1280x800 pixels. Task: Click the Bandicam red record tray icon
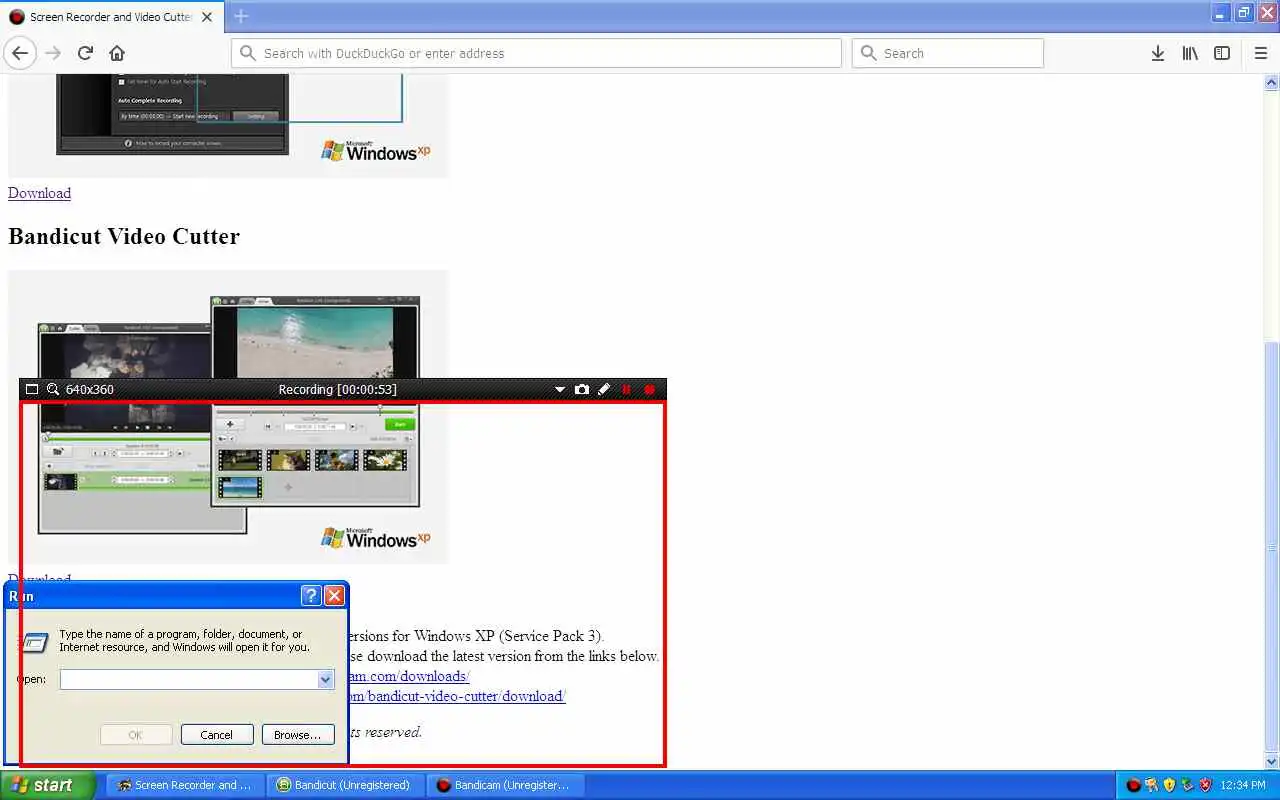tap(1133, 785)
